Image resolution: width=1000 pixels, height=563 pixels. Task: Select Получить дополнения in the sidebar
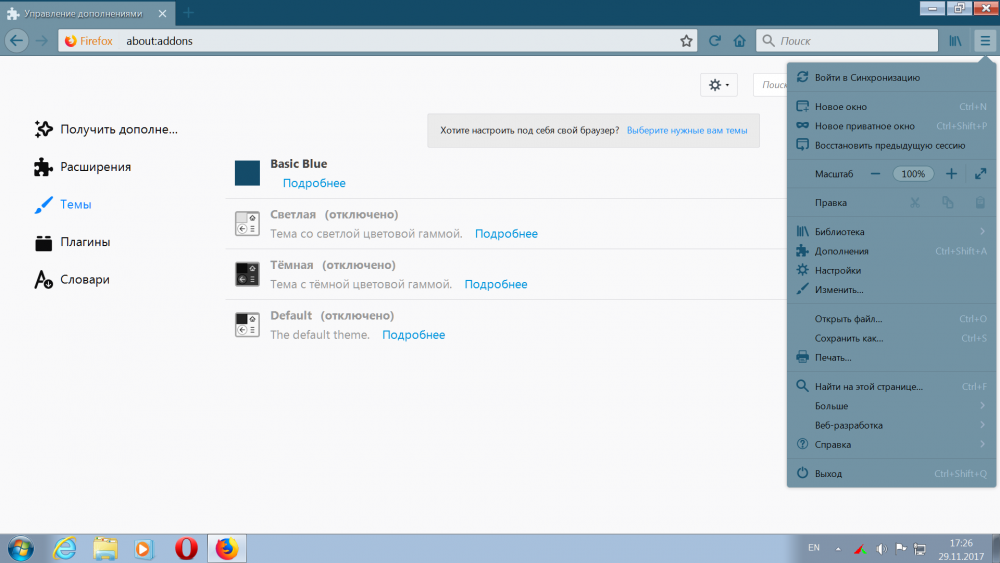pos(106,129)
